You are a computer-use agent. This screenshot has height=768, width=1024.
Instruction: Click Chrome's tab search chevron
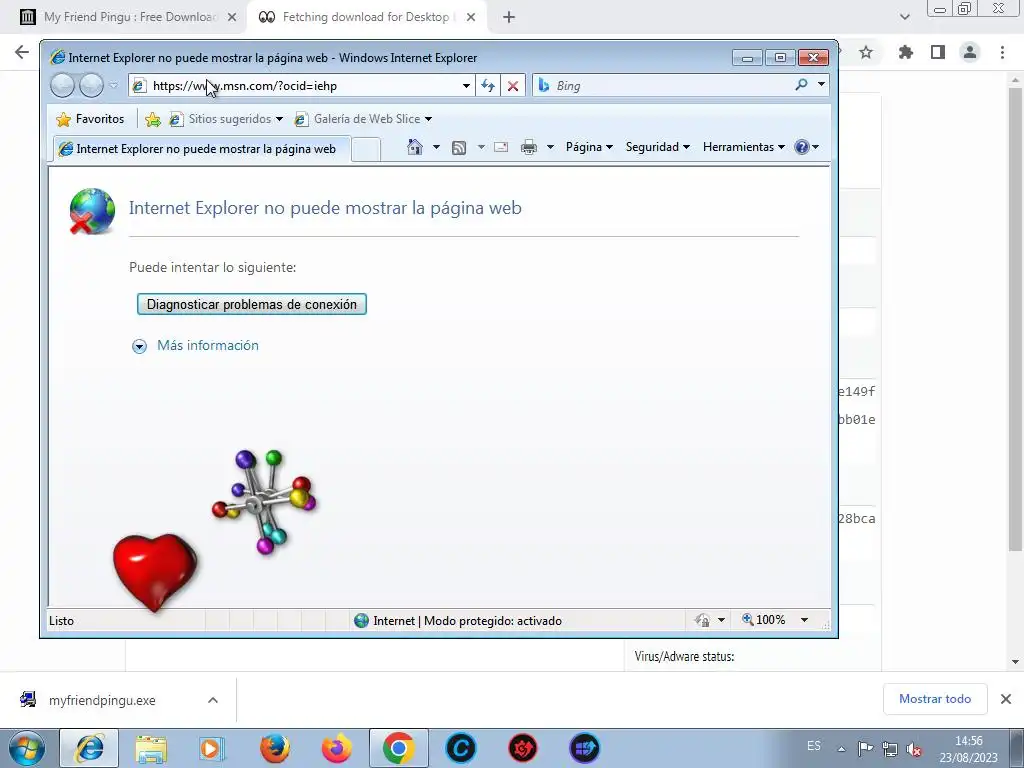tap(904, 18)
